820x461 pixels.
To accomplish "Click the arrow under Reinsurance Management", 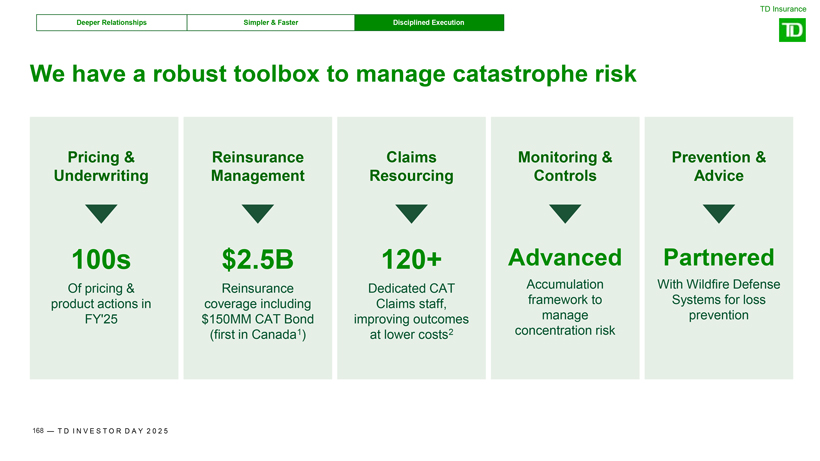I will pos(257,213).
